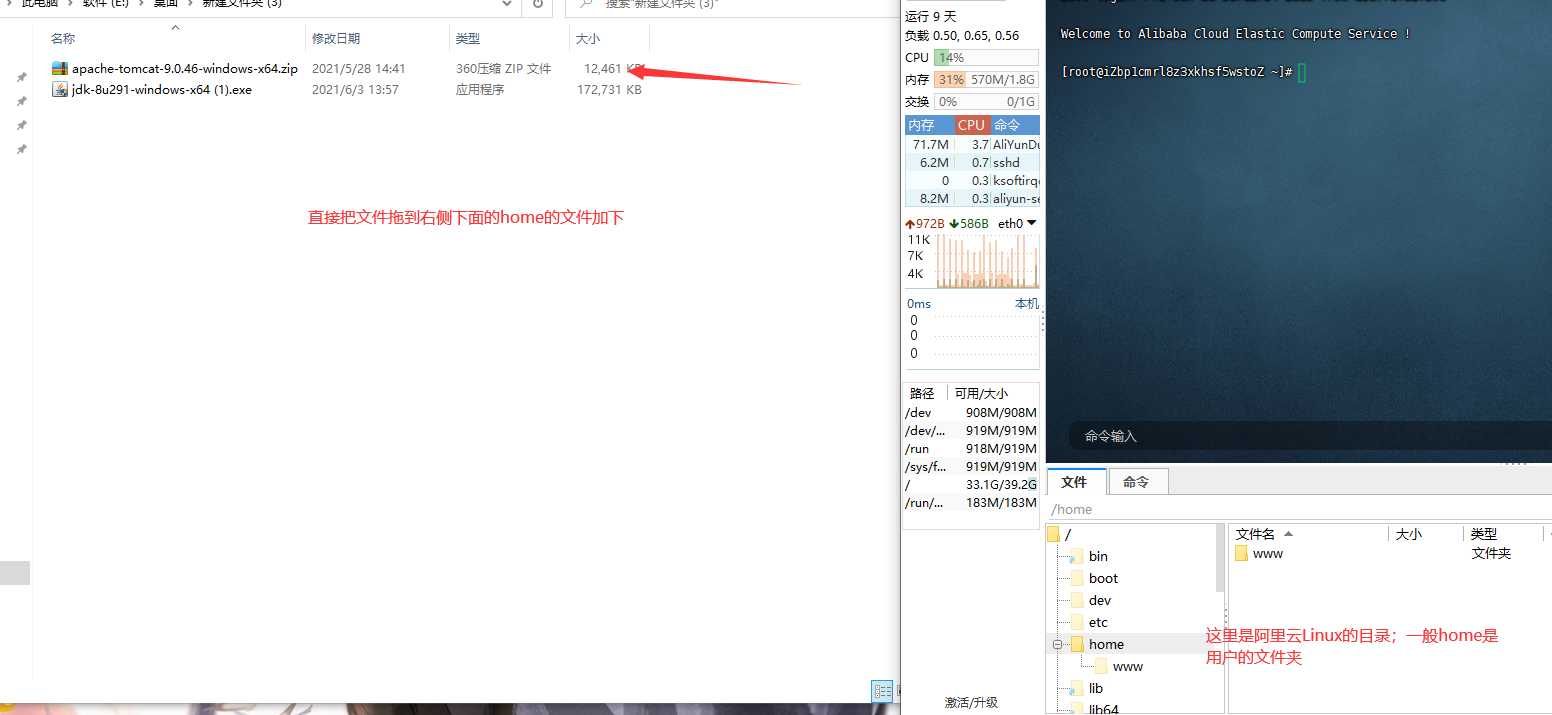
Task: Select the lib64 folder in remote tree
Action: (1103, 709)
